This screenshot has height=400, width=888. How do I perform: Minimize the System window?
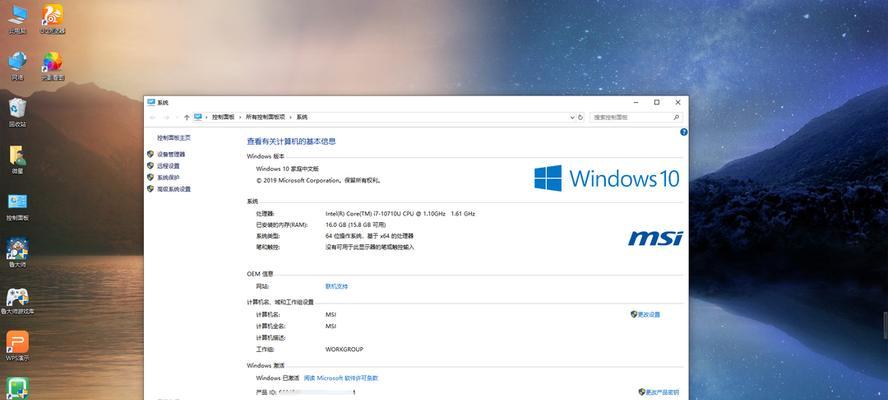pyautogui.click(x=637, y=103)
